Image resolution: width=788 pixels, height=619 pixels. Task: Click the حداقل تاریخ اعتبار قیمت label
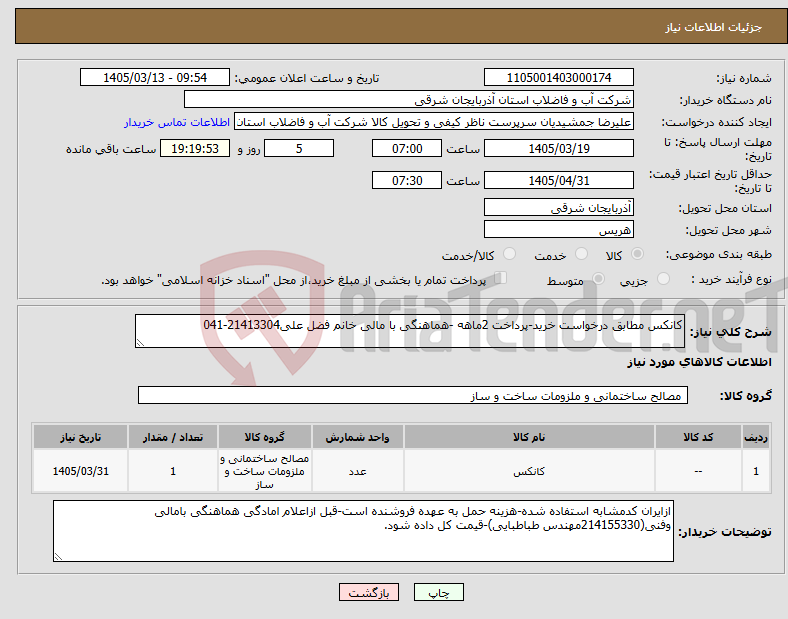(x=710, y=181)
